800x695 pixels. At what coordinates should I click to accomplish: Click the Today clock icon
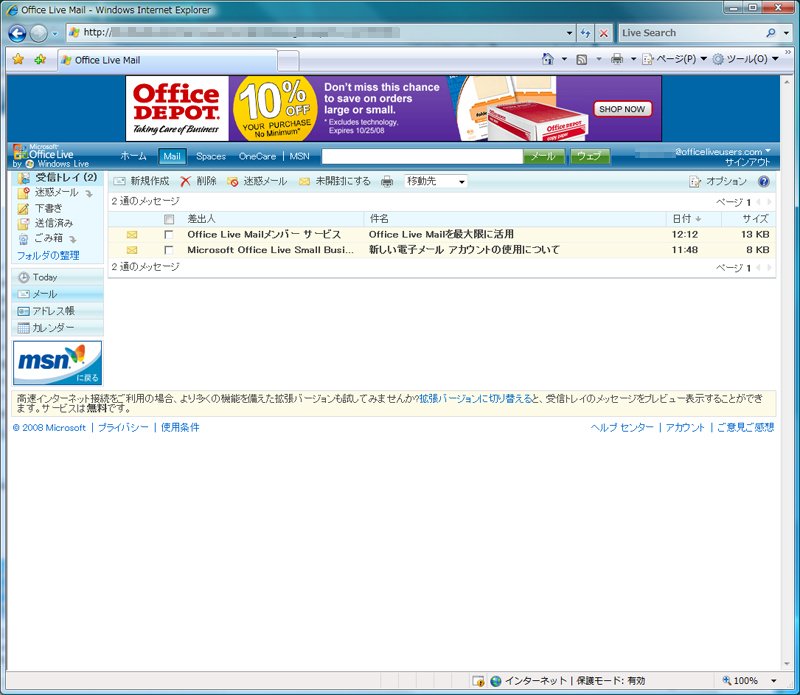pos(23,278)
